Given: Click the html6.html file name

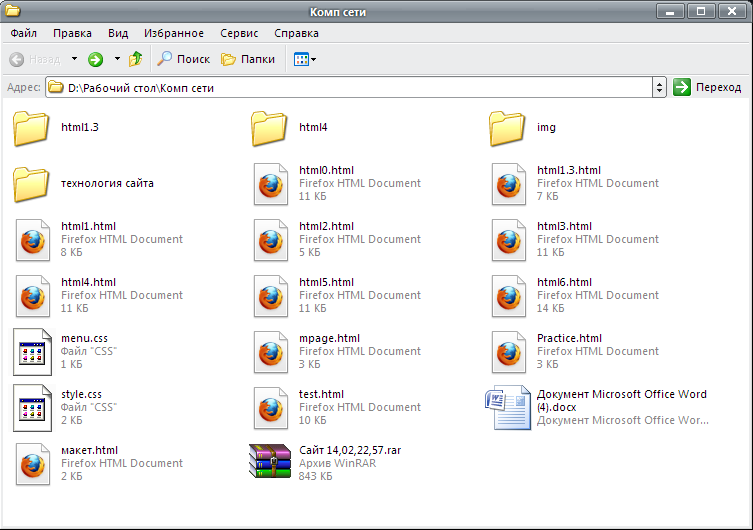Looking at the screenshot, I should [565, 283].
